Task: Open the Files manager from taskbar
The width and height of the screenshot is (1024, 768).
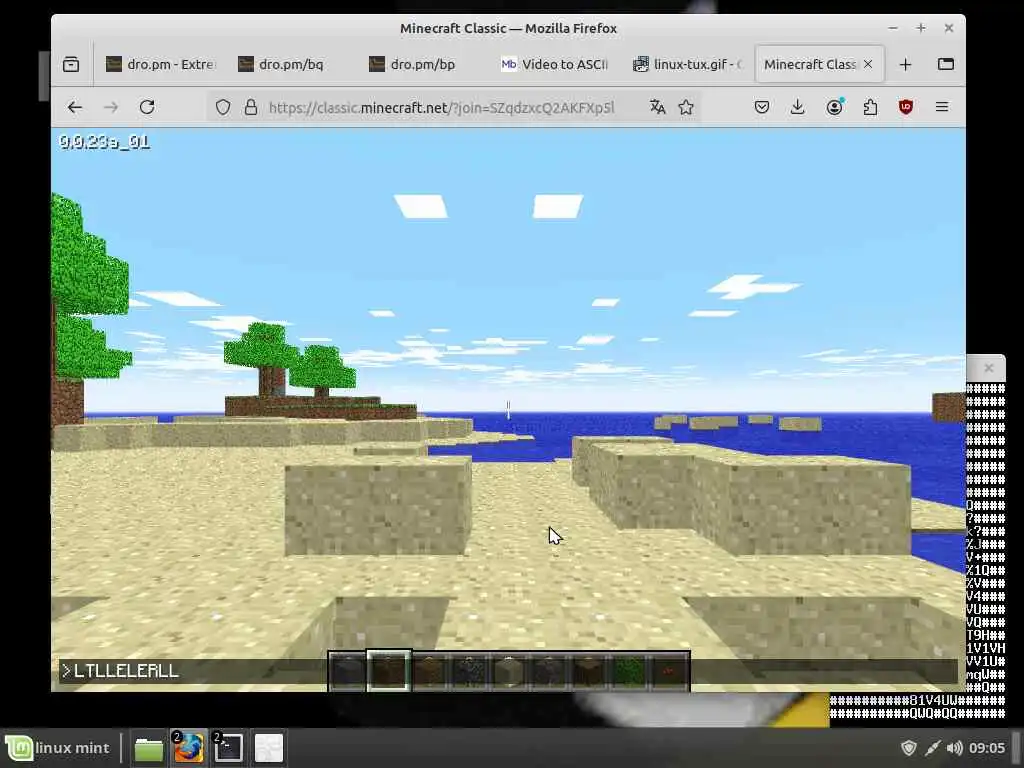Action: (149, 748)
